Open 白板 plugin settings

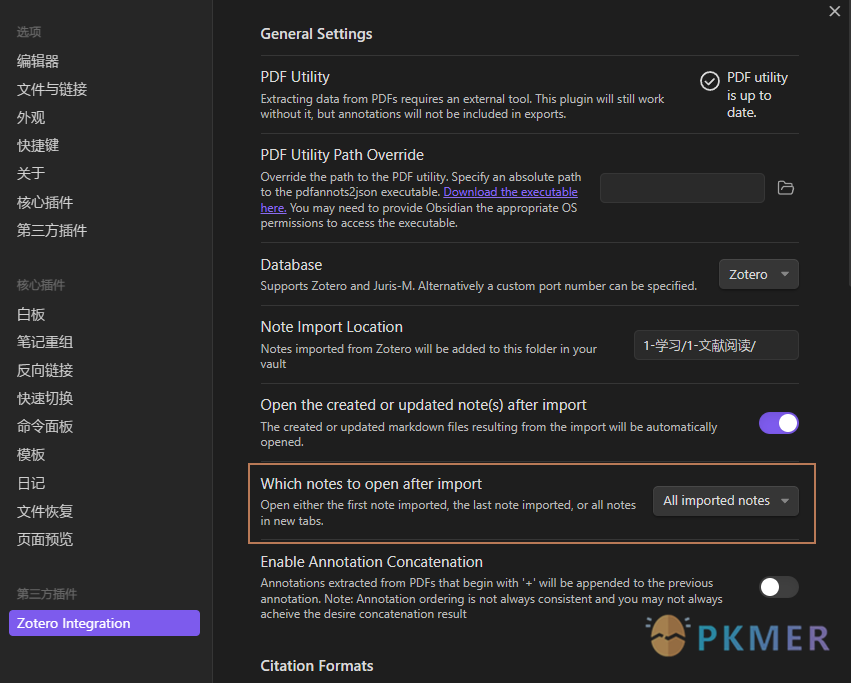click(30, 314)
